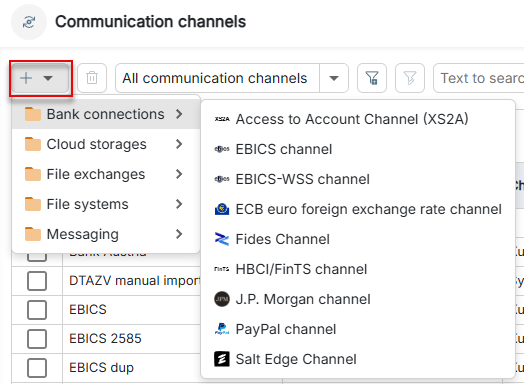The height and width of the screenshot is (384, 524).
Task: Click the Fides logo icon
Action: [222, 239]
